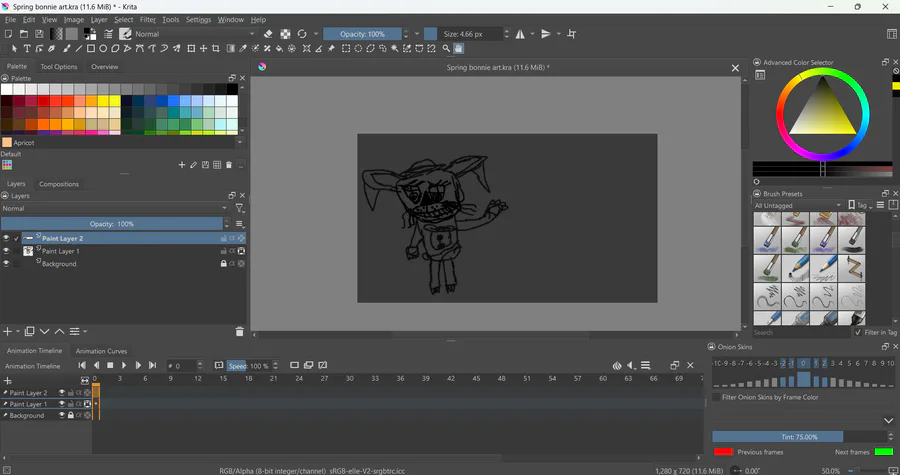Toggle preserve alpha checkerboard icon

click(x=285, y=34)
